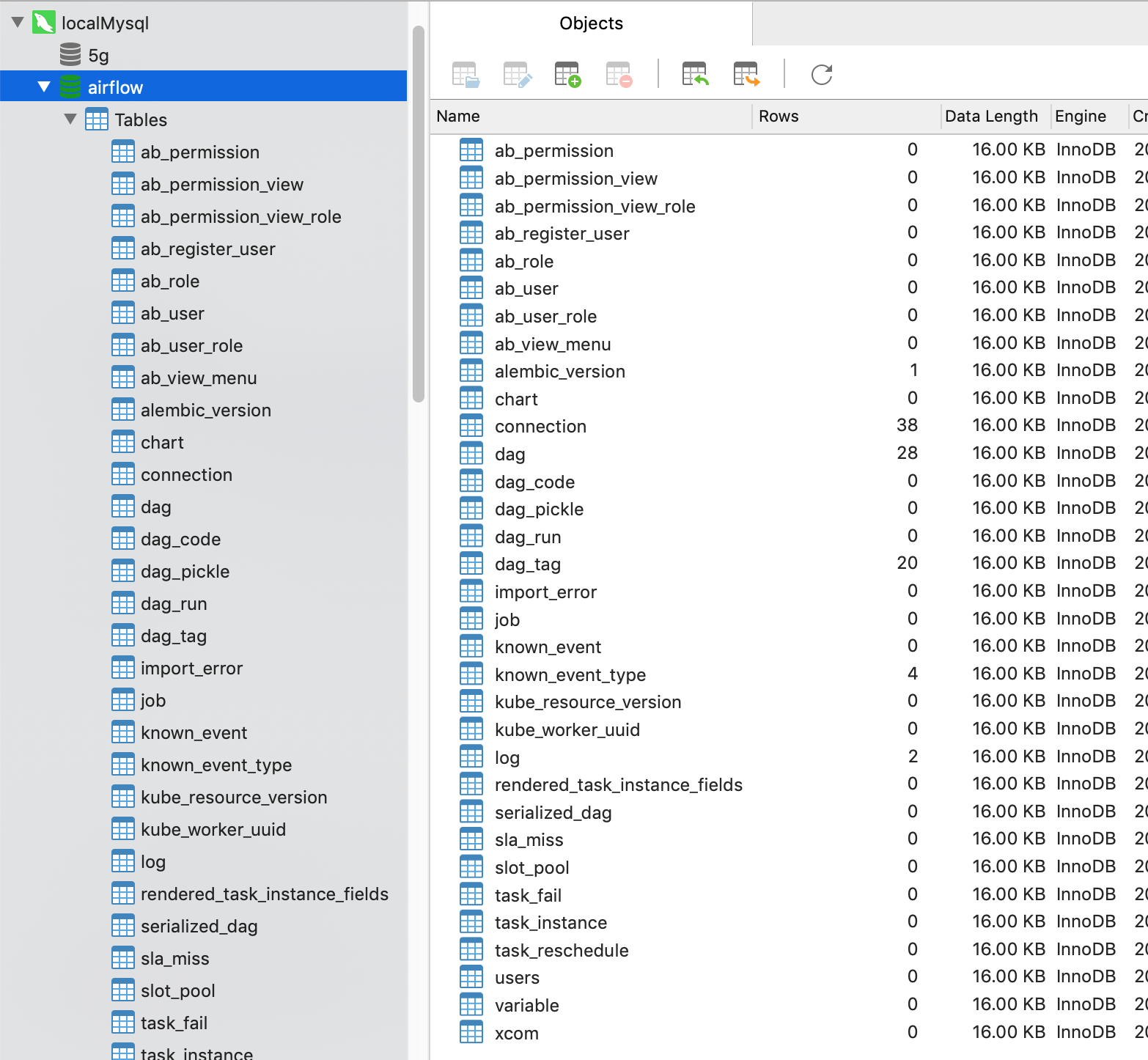This screenshot has width=1148, height=1060.
Task: Click table icon beside users in Objects list
Action: (471, 977)
